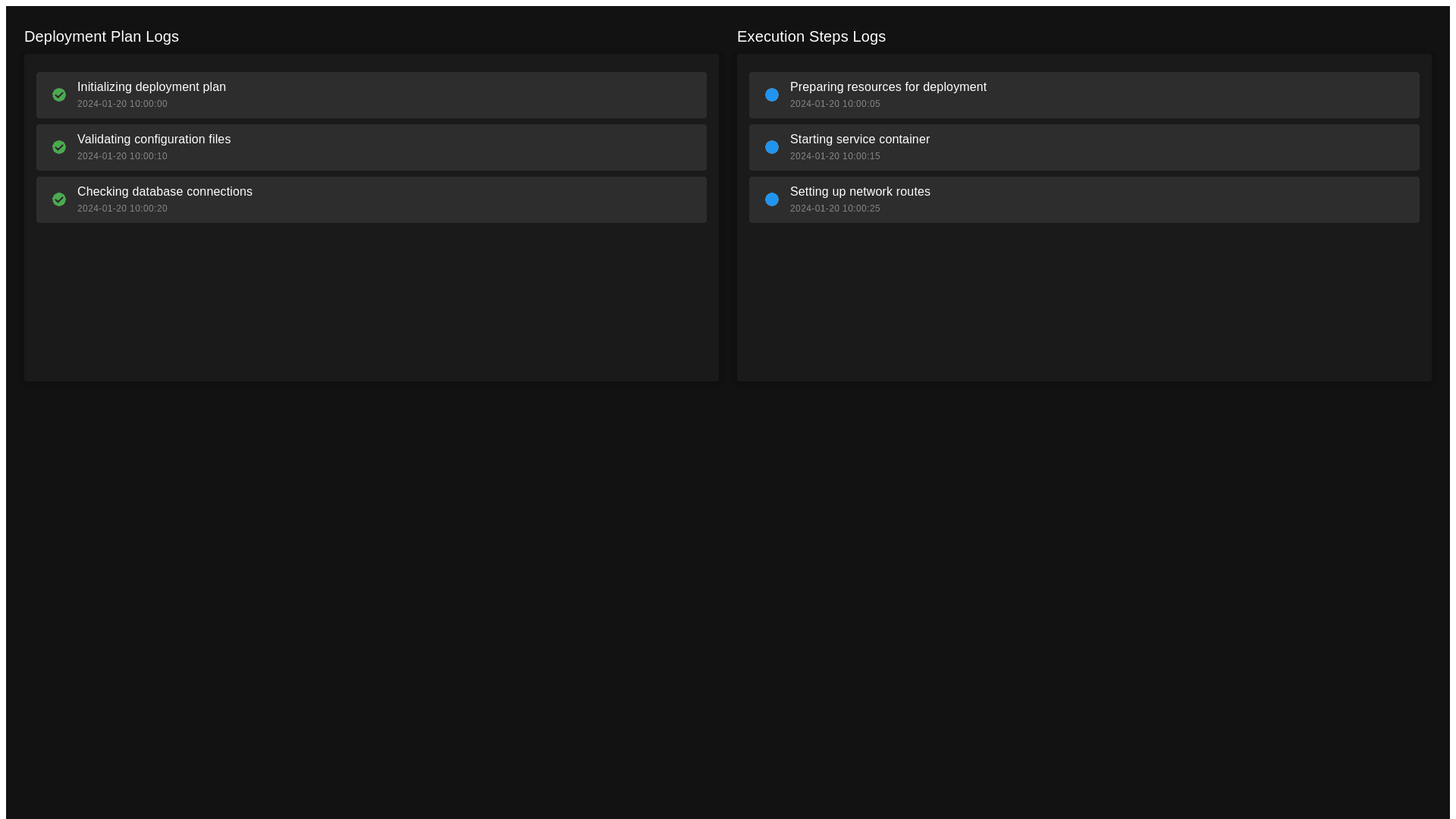This screenshot has width=1456, height=819.
Task: Click timestamp 2024-01-20 10:00:25
Action: click(x=835, y=209)
